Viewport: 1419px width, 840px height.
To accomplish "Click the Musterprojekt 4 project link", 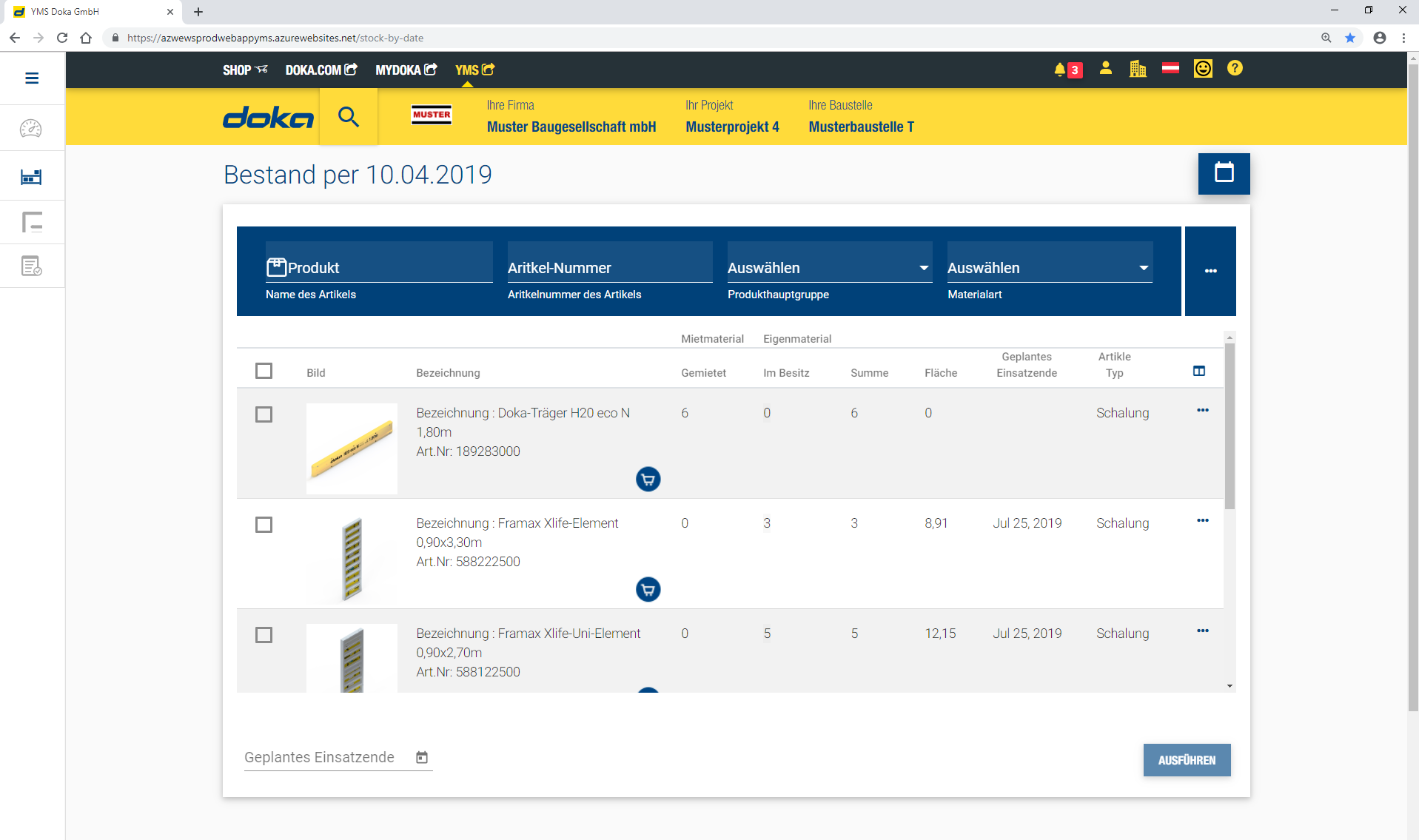I will click(732, 127).
